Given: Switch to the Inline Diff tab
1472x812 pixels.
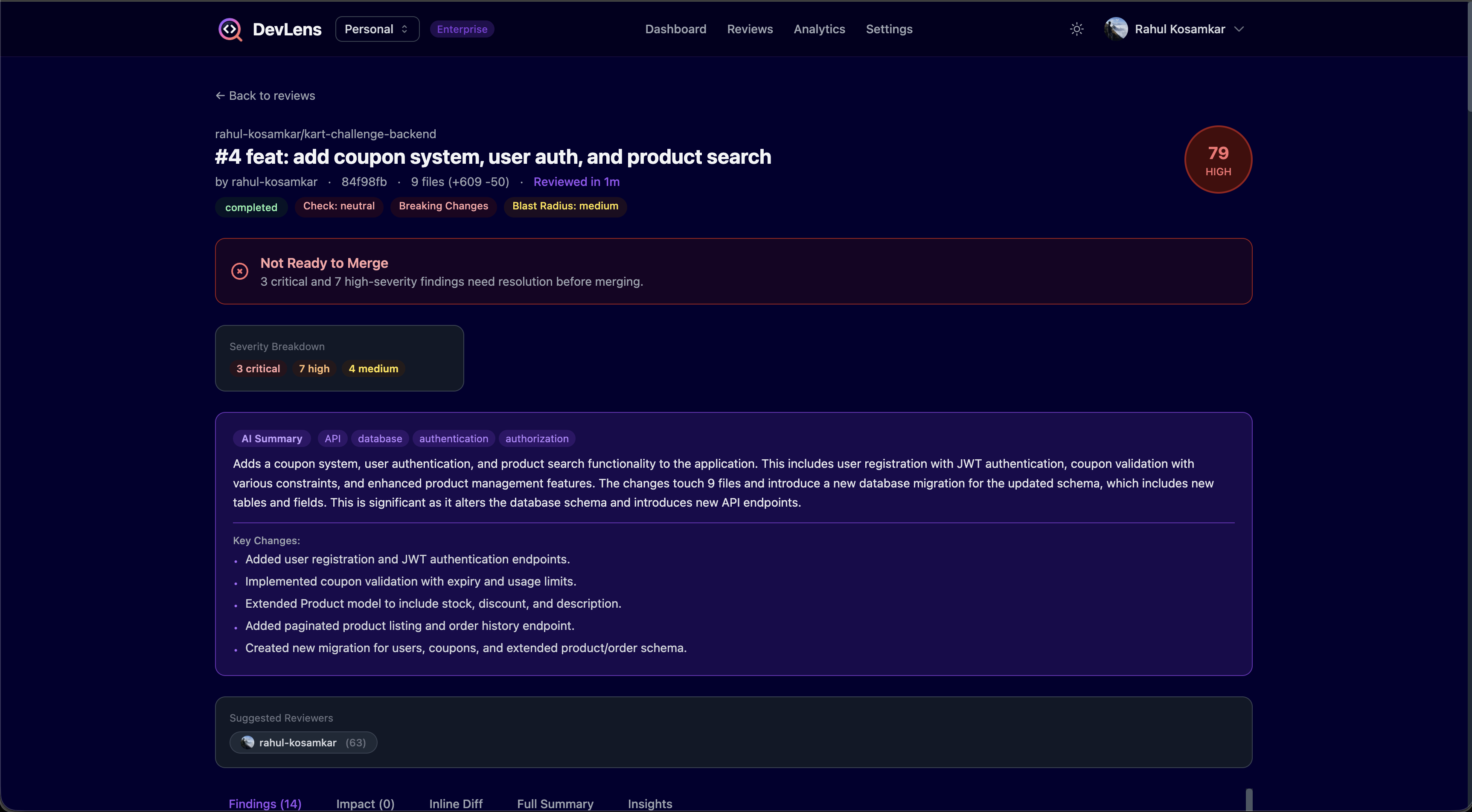Looking at the screenshot, I should (455, 803).
